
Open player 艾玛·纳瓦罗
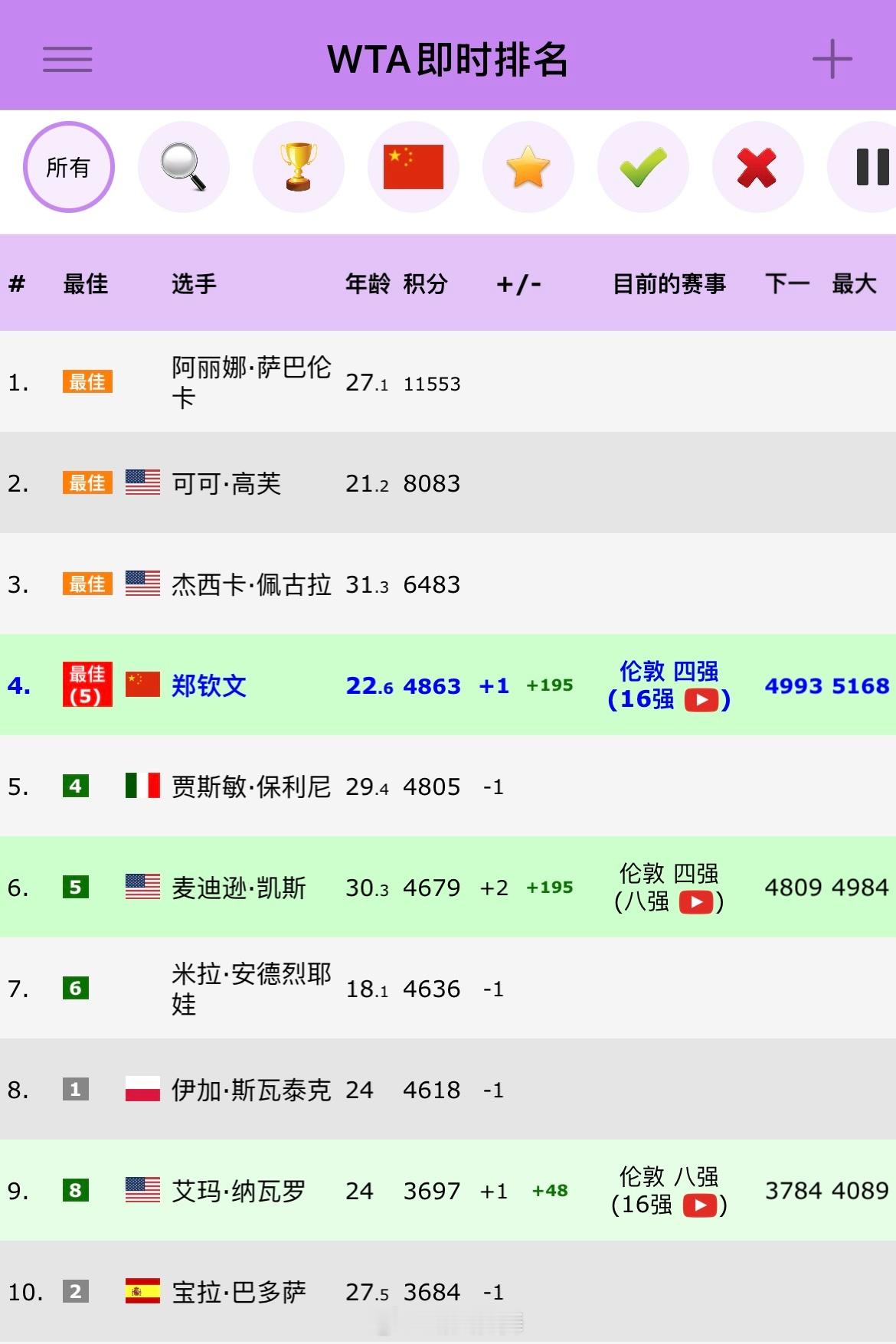(x=239, y=1191)
